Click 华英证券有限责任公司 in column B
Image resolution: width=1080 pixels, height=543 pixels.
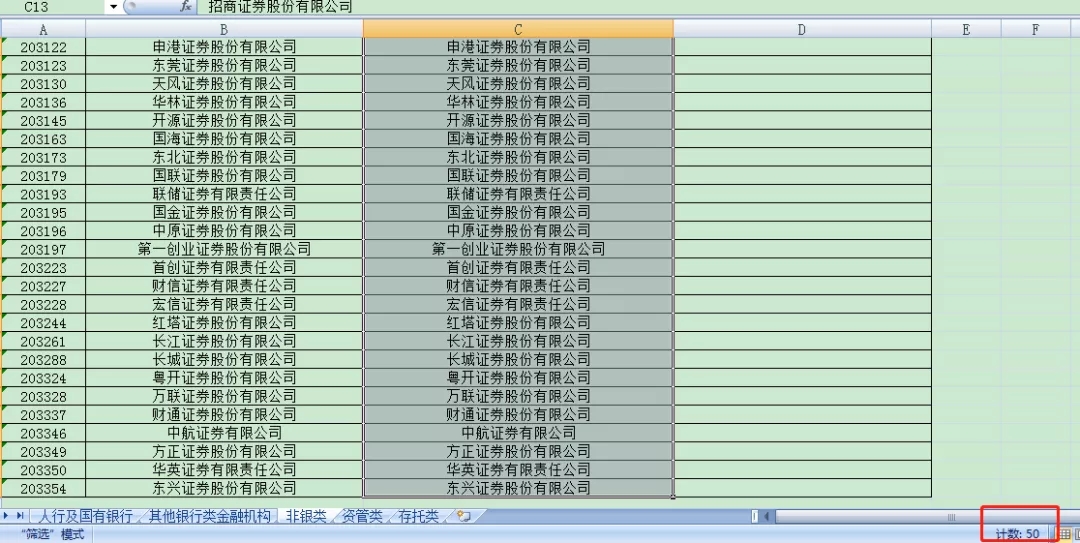click(x=224, y=470)
